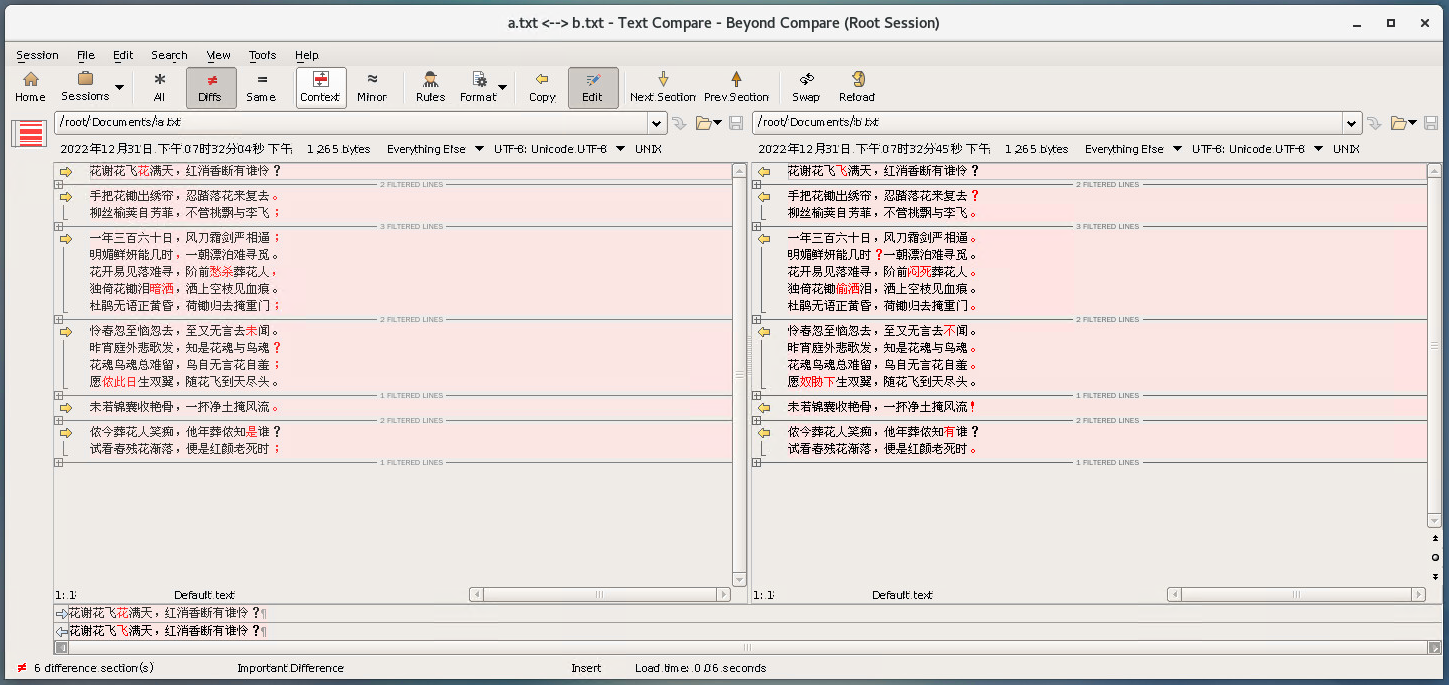
Task: Click copy-right arrow on left line 手把花锄出绣帘
Action: (66, 196)
